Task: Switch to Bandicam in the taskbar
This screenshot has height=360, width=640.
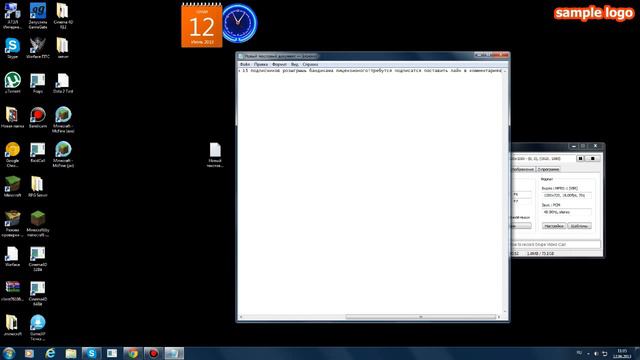Action: click(x=153, y=353)
